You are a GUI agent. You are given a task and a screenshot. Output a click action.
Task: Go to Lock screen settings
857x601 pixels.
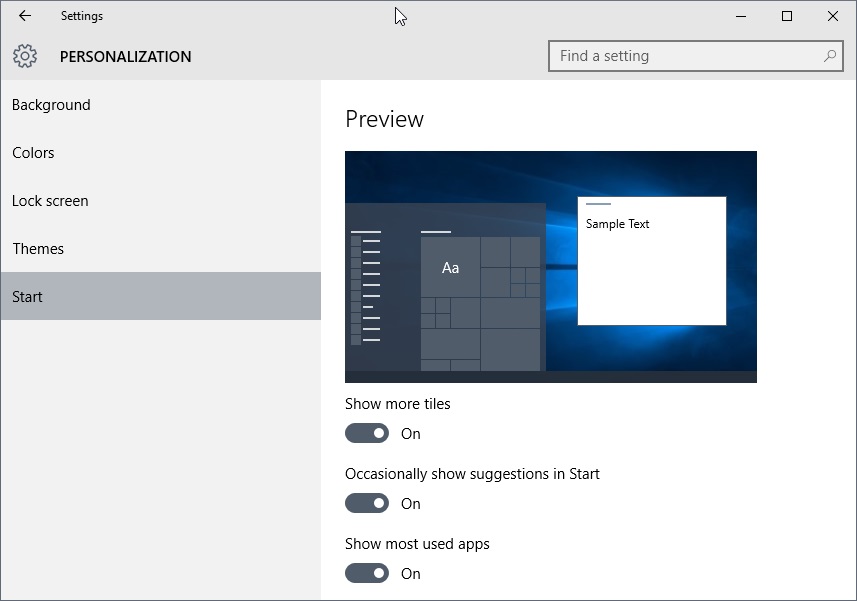pyautogui.click(x=161, y=201)
